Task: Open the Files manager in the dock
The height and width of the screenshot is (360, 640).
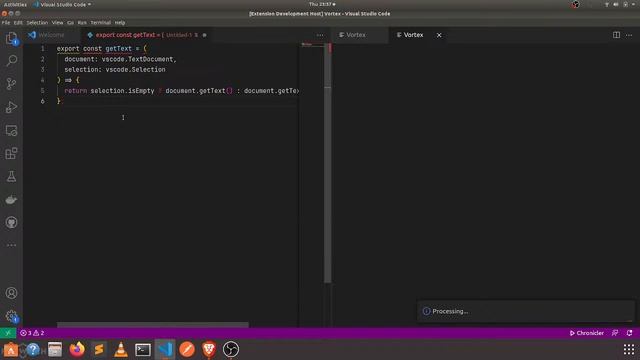Action: (x=55, y=349)
